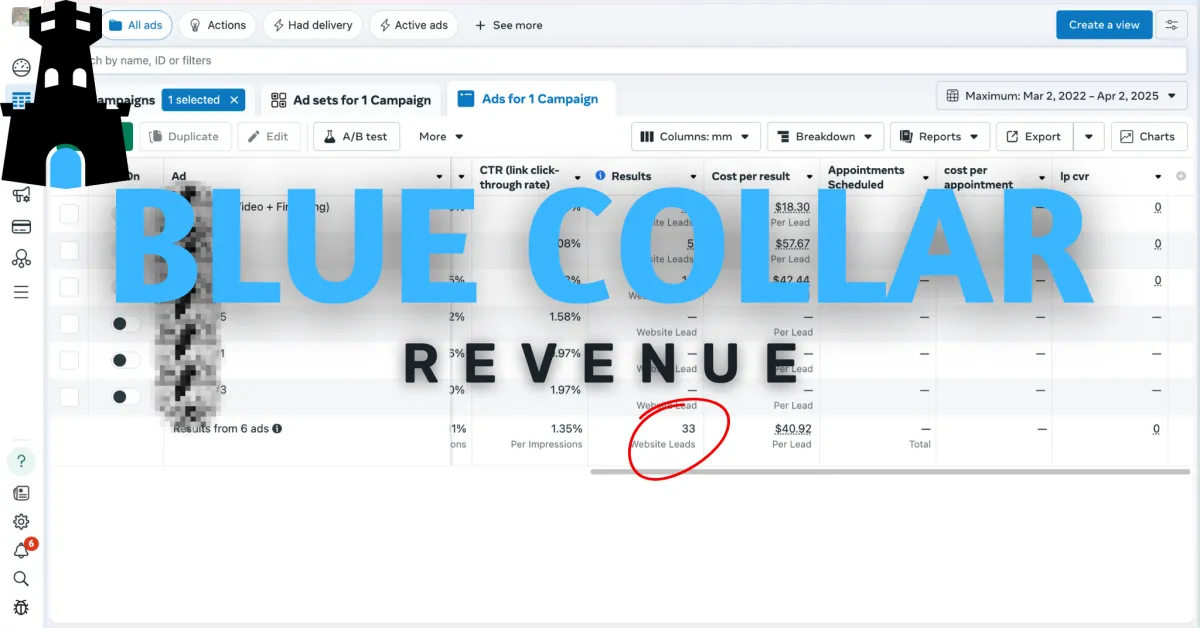1200x628 pixels.
Task: Open the Reports dropdown
Action: 940,137
